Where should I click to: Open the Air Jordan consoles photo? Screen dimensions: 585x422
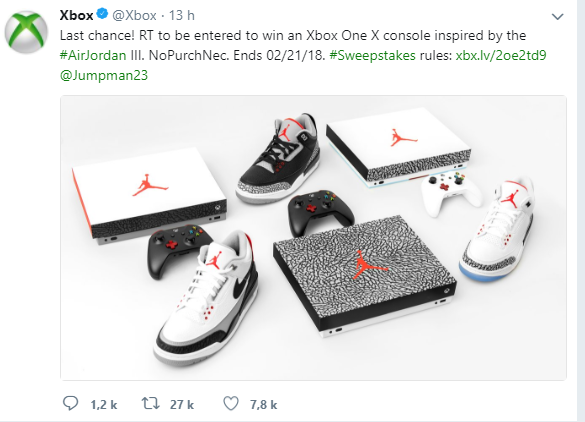313,238
